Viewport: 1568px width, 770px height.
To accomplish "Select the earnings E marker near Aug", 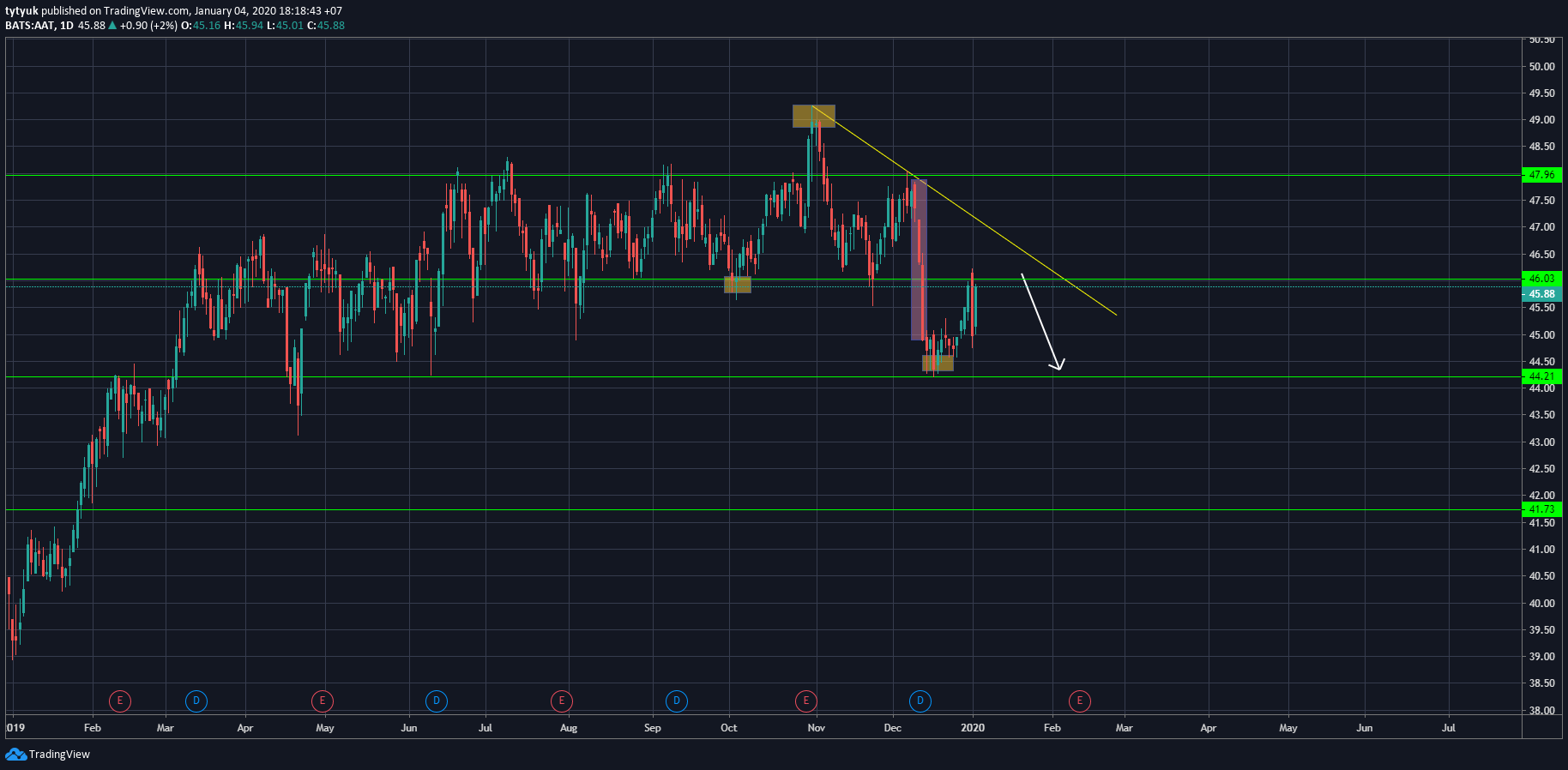I will click(561, 701).
